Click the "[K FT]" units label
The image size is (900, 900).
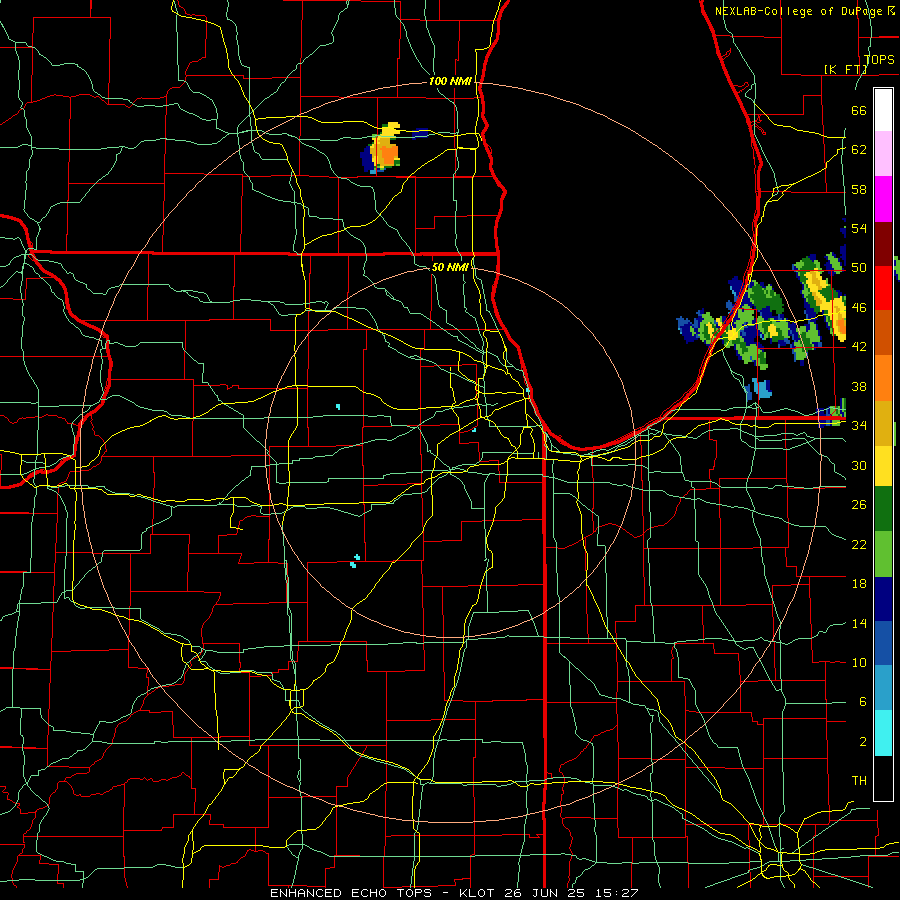[x=845, y=69]
